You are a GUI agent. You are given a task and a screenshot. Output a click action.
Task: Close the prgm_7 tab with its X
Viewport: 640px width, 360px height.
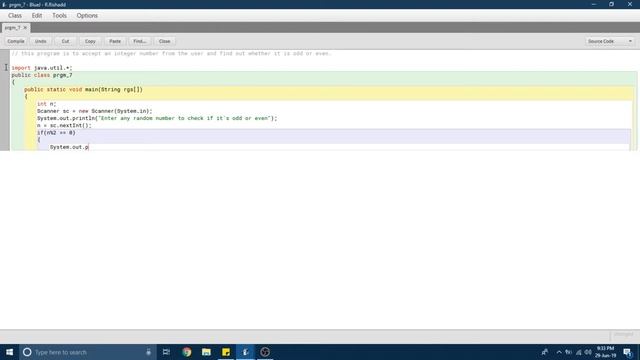click(25, 28)
